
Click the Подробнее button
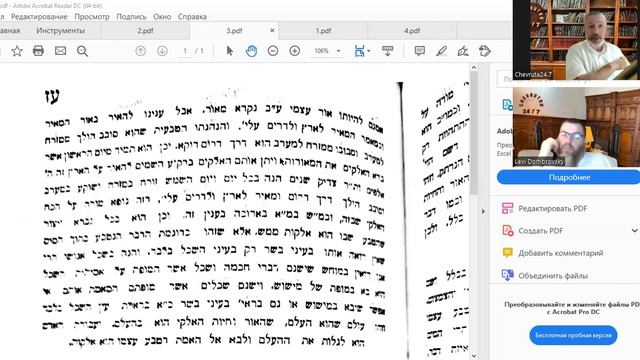point(569,178)
